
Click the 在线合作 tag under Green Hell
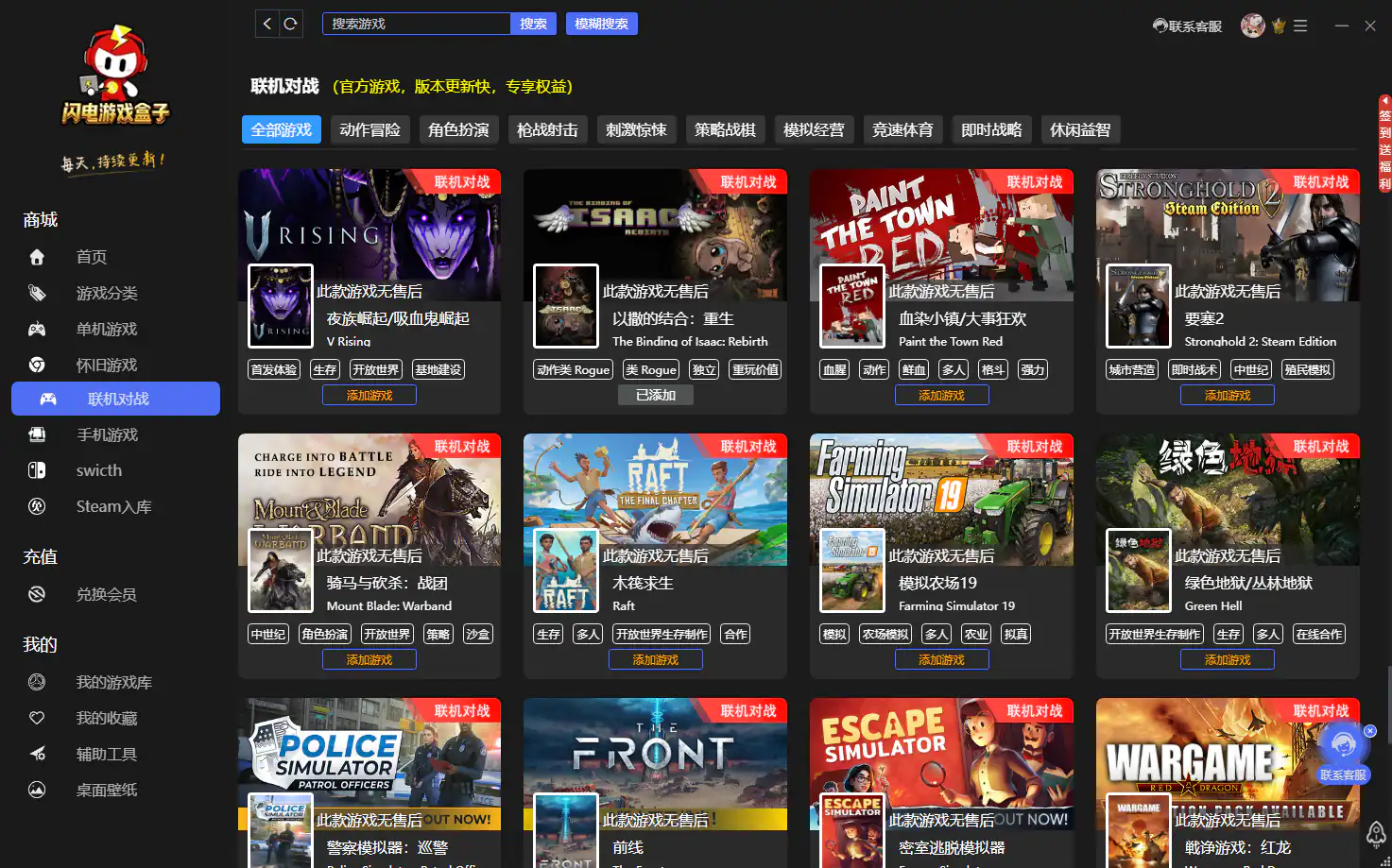pyautogui.click(x=1319, y=634)
